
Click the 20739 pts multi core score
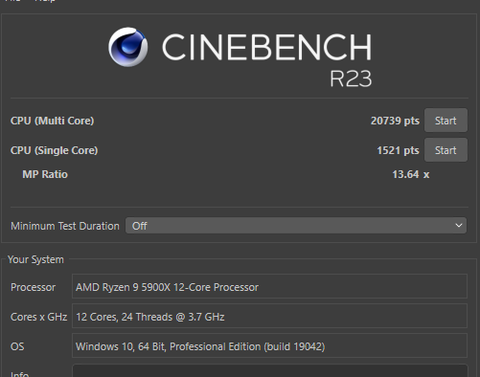click(395, 121)
